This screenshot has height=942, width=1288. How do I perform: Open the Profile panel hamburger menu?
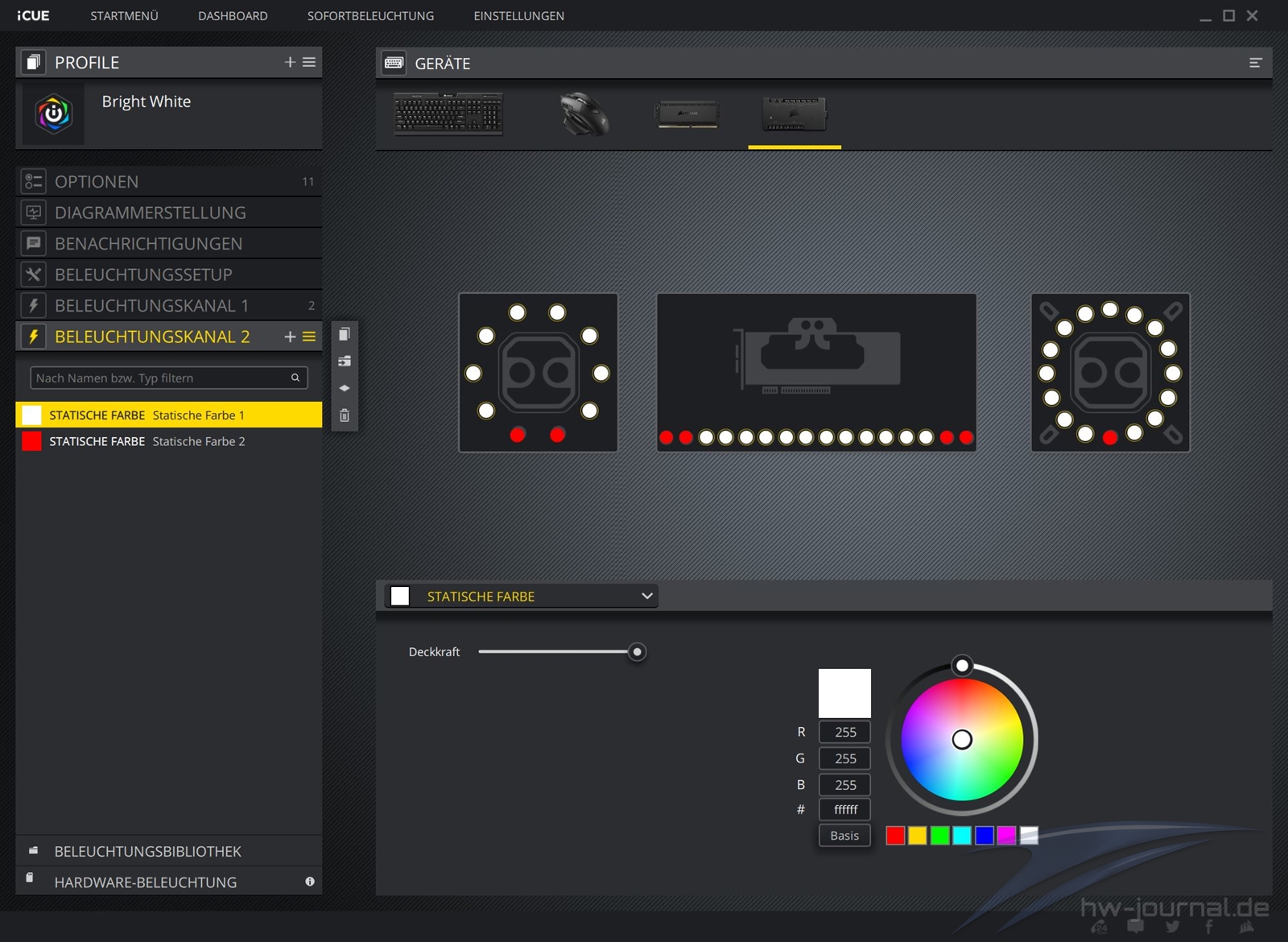(x=309, y=62)
